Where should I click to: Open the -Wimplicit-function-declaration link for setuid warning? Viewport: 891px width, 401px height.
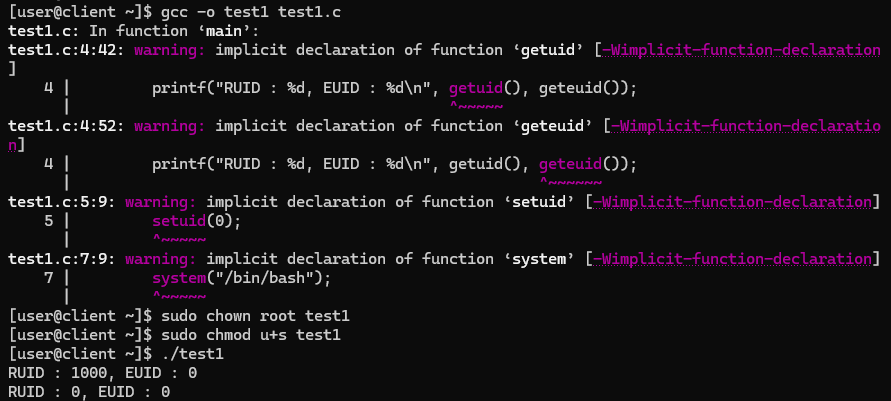(x=732, y=202)
